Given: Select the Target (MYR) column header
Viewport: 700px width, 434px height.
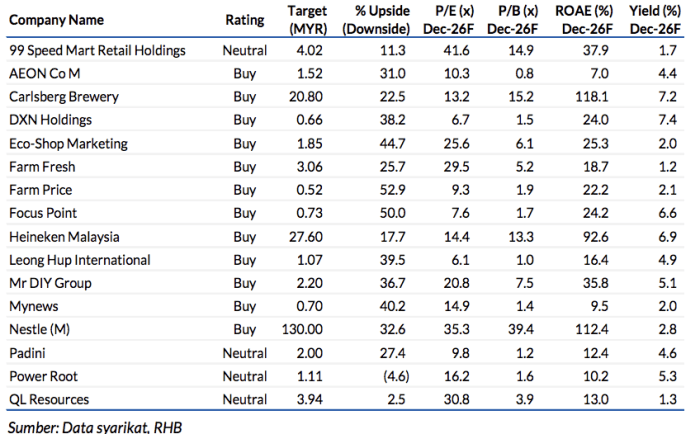Looking at the screenshot, I should 307,19.
